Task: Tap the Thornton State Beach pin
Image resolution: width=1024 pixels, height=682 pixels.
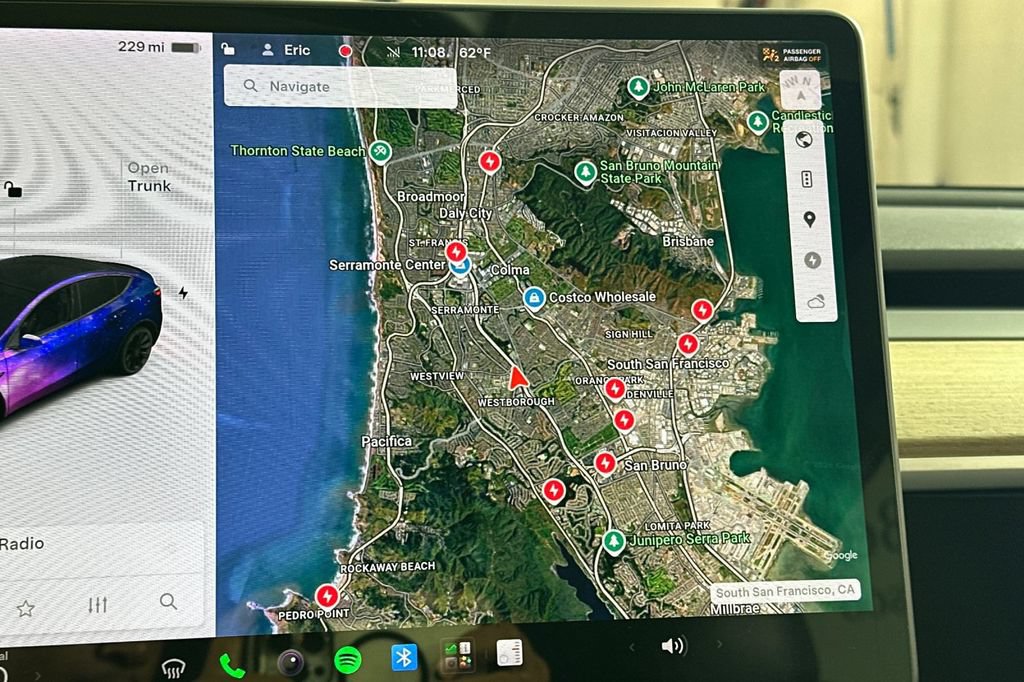Action: tap(380, 152)
